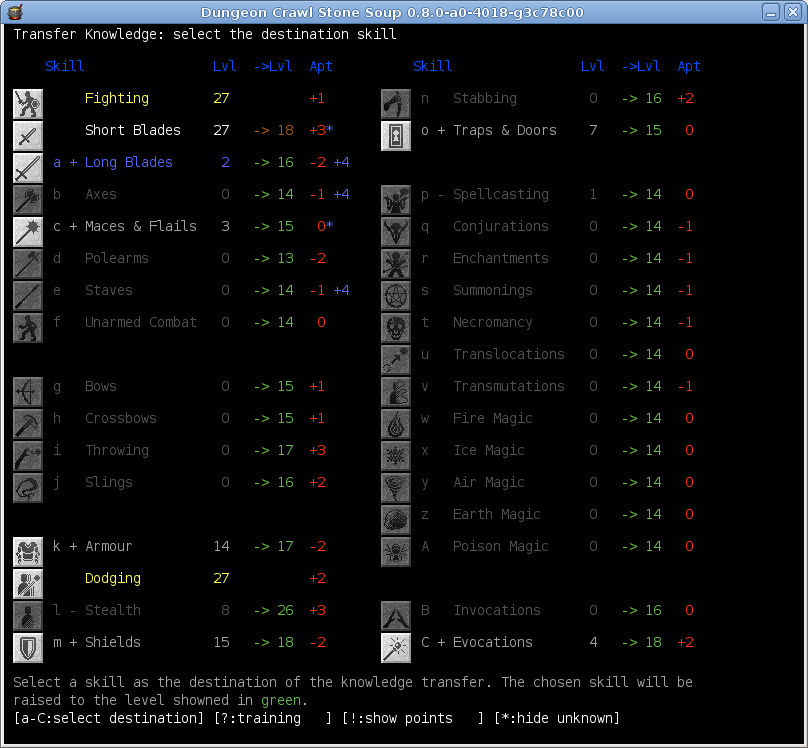Select the Spellcasting skill icon
Screen dimensions: 808x748
(396, 199)
